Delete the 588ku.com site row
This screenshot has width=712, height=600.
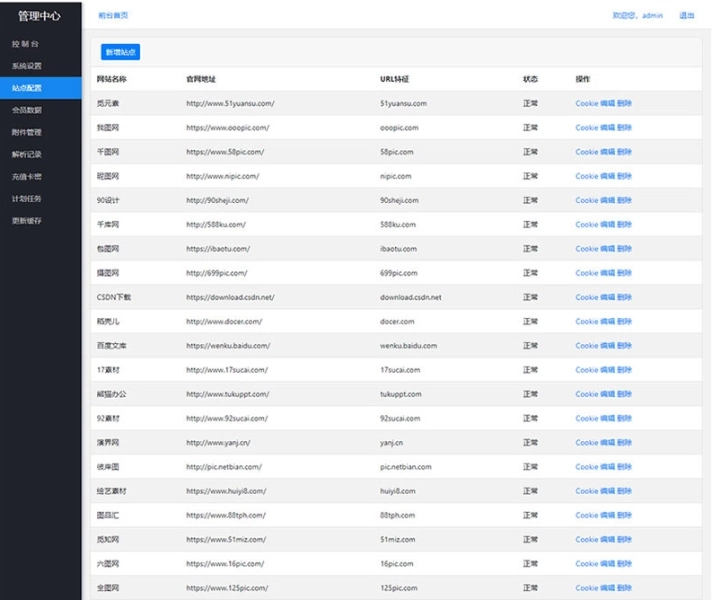[x=624, y=224]
